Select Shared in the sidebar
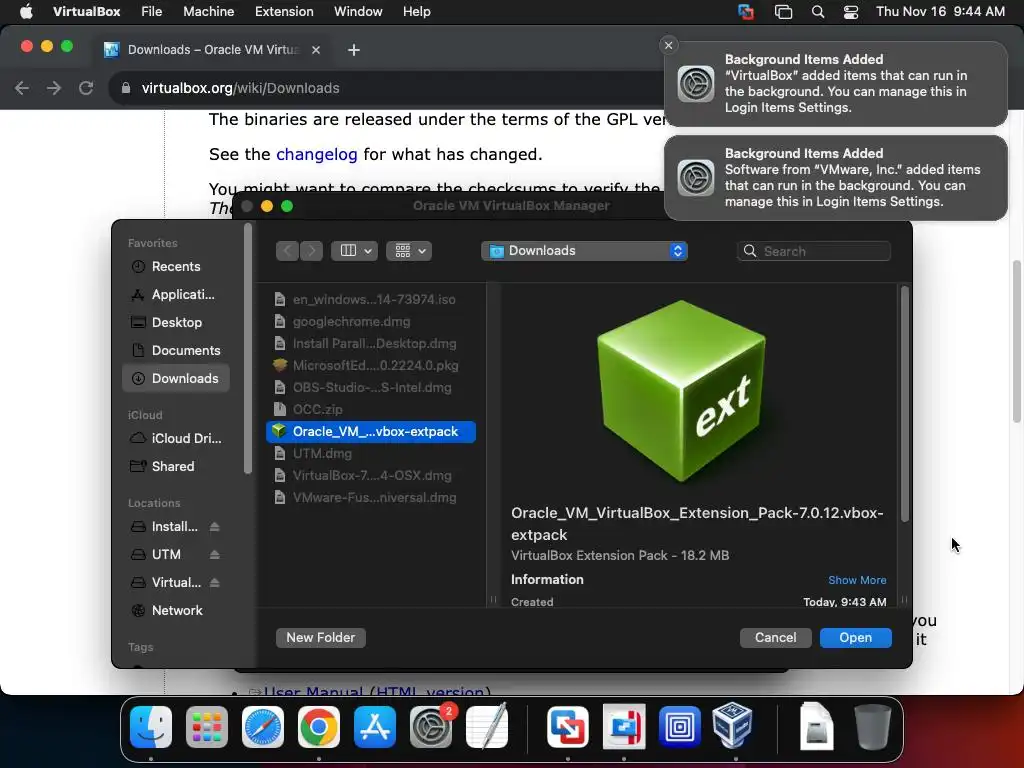The height and width of the screenshot is (768, 1024). (x=176, y=466)
